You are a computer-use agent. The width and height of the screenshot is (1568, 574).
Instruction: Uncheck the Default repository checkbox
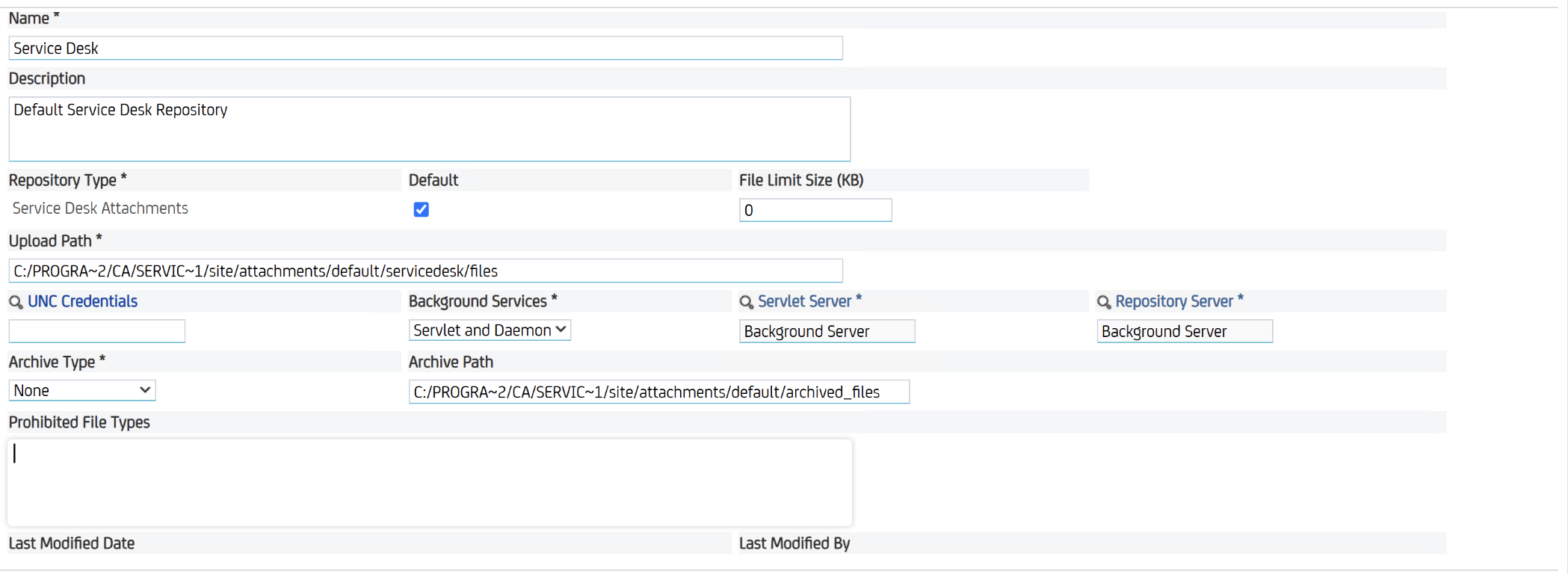(422, 209)
